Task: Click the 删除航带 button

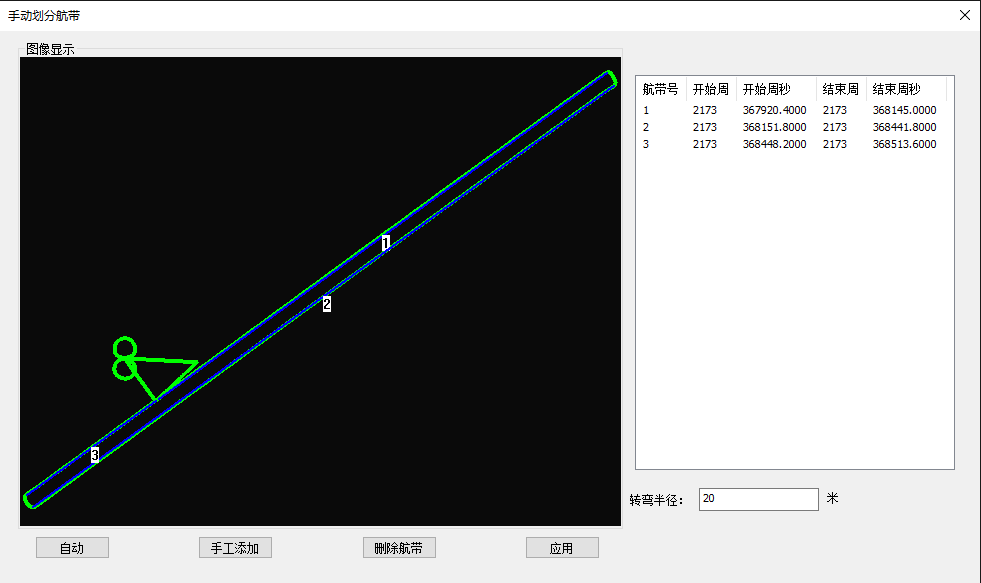Action: [399, 548]
